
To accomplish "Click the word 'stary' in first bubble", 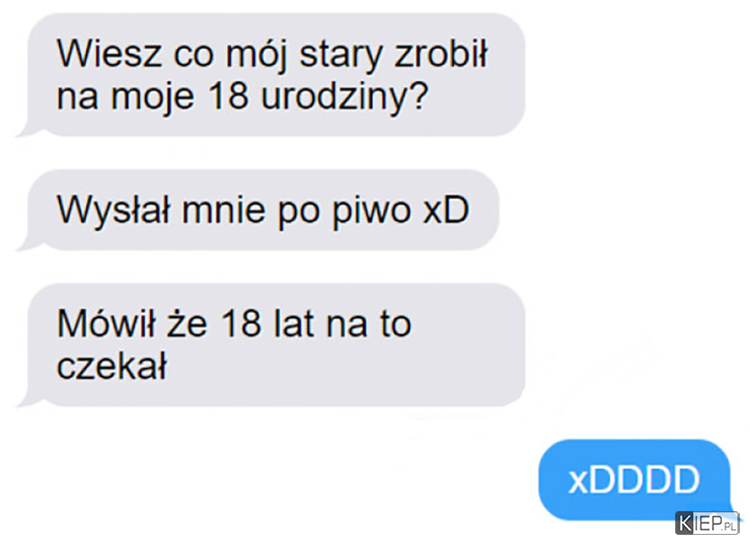I will pos(341,56).
